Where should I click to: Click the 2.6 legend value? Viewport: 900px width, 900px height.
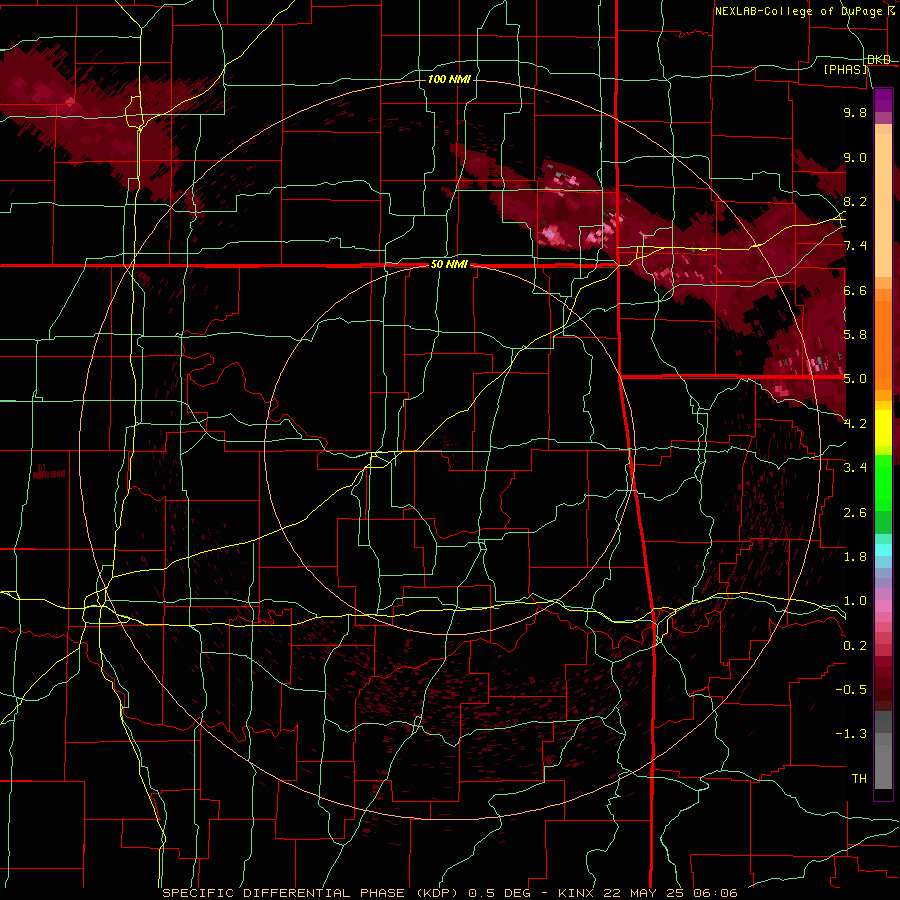855,513
